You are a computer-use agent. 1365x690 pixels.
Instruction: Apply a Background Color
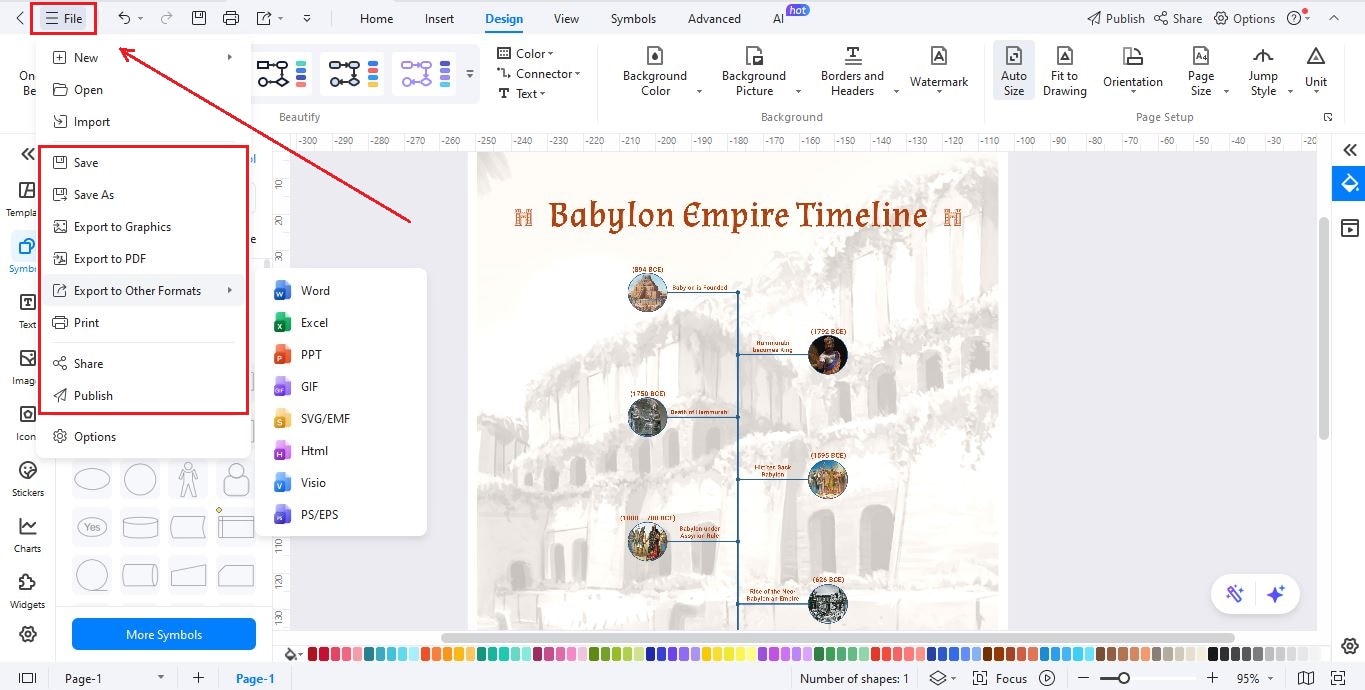tap(655, 70)
